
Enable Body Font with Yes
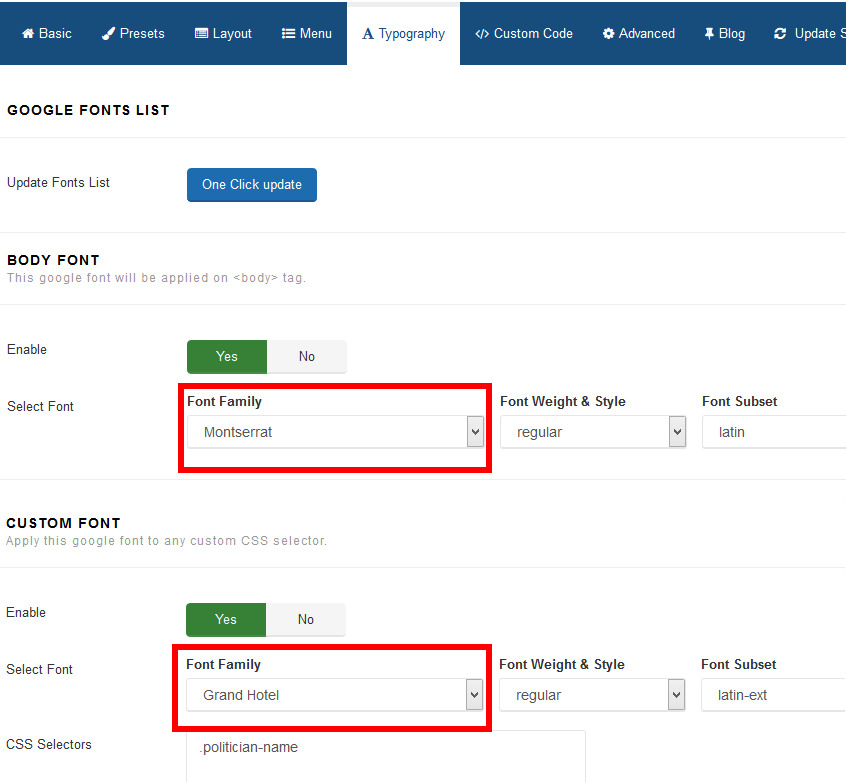point(227,356)
